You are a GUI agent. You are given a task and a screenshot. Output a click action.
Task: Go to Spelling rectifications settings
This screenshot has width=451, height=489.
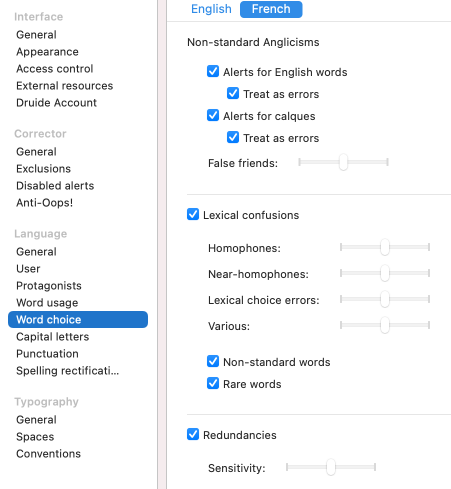click(67, 371)
